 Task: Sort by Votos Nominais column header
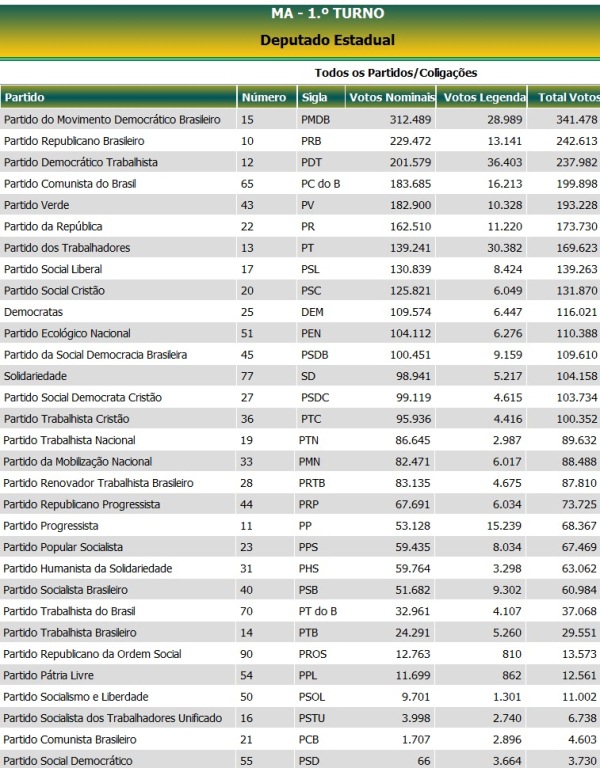[x=391, y=97]
